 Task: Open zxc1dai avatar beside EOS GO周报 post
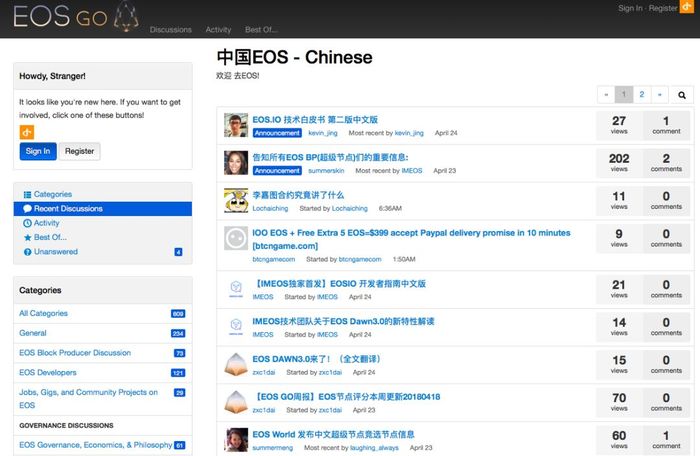[236, 402]
